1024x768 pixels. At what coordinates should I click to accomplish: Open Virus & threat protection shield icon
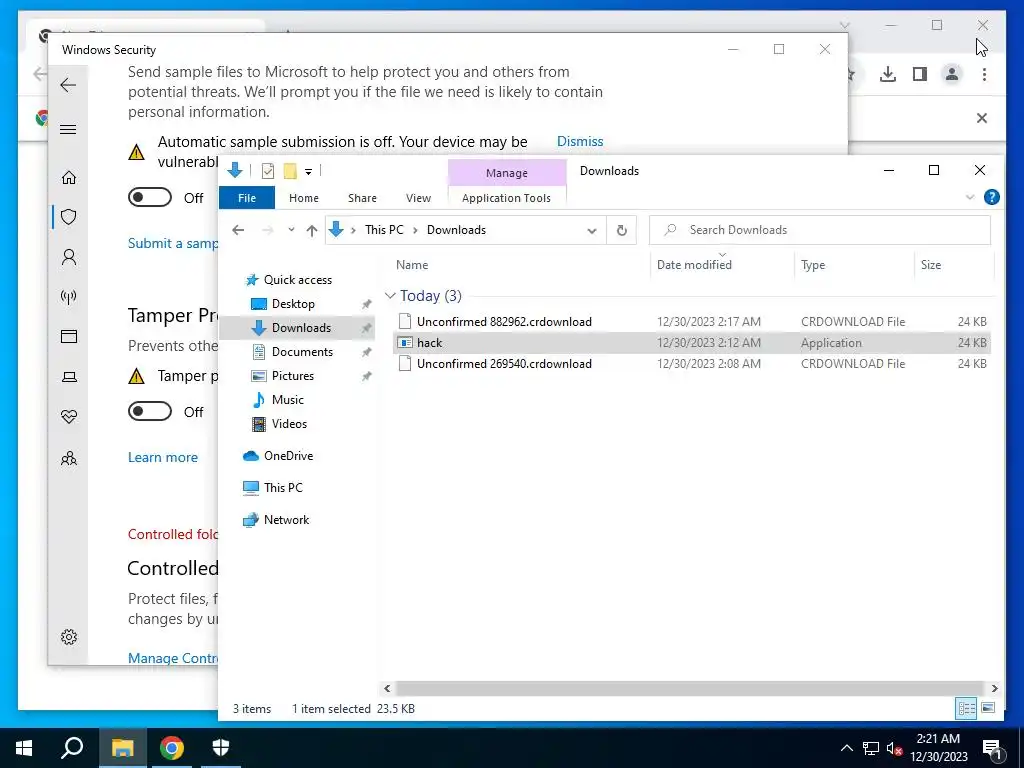[x=69, y=217]
